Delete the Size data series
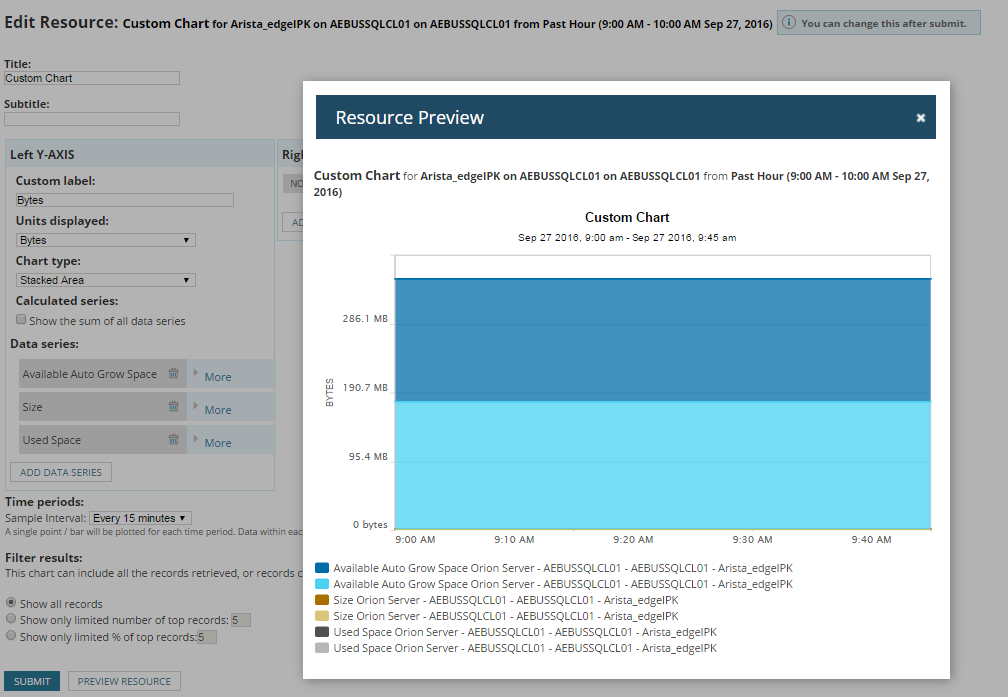Image resolution: width=1008 pixels, height=697 pixels. [x=174, y=406]
